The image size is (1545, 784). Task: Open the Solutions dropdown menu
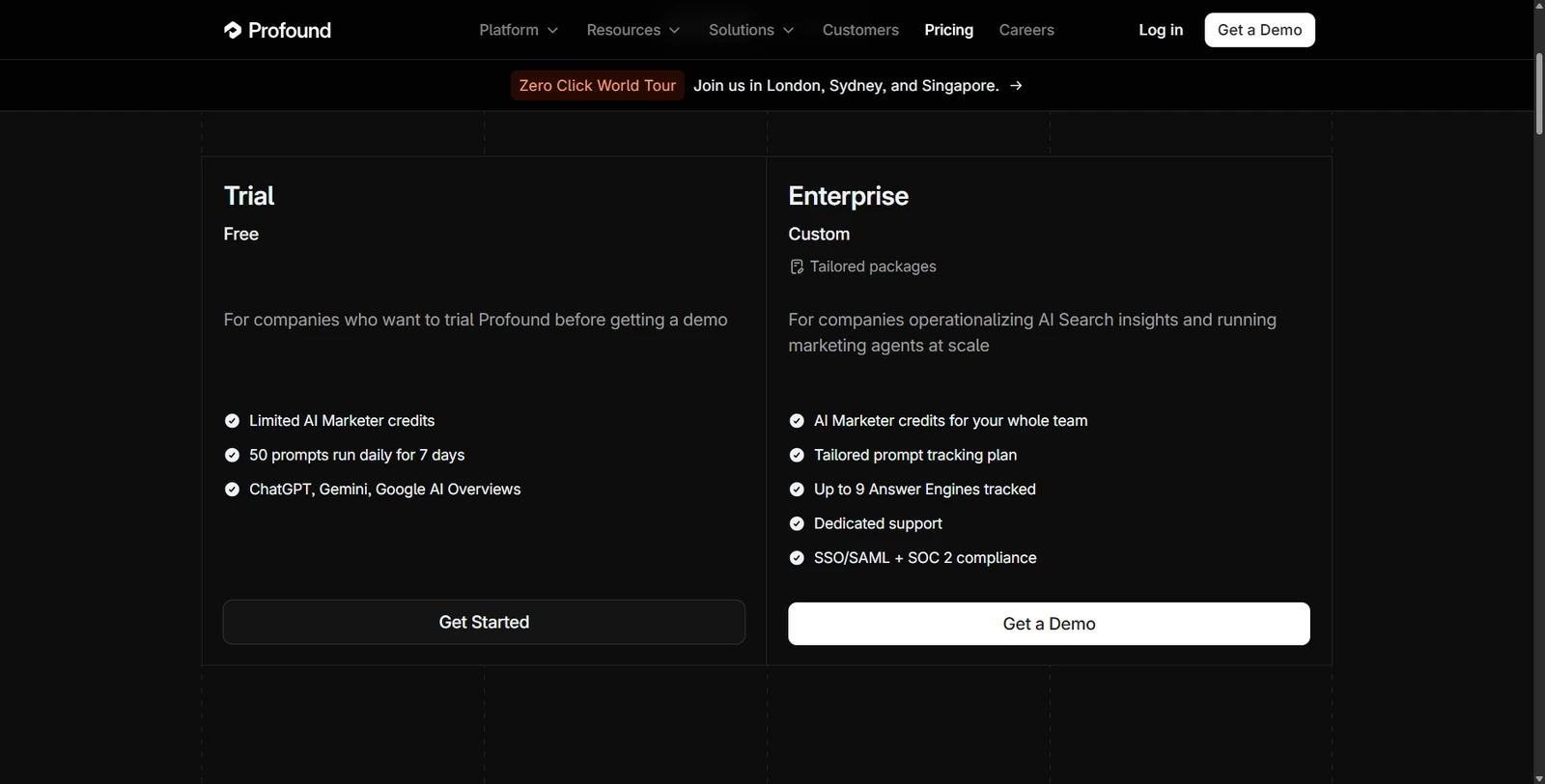(x=751, y=30)
